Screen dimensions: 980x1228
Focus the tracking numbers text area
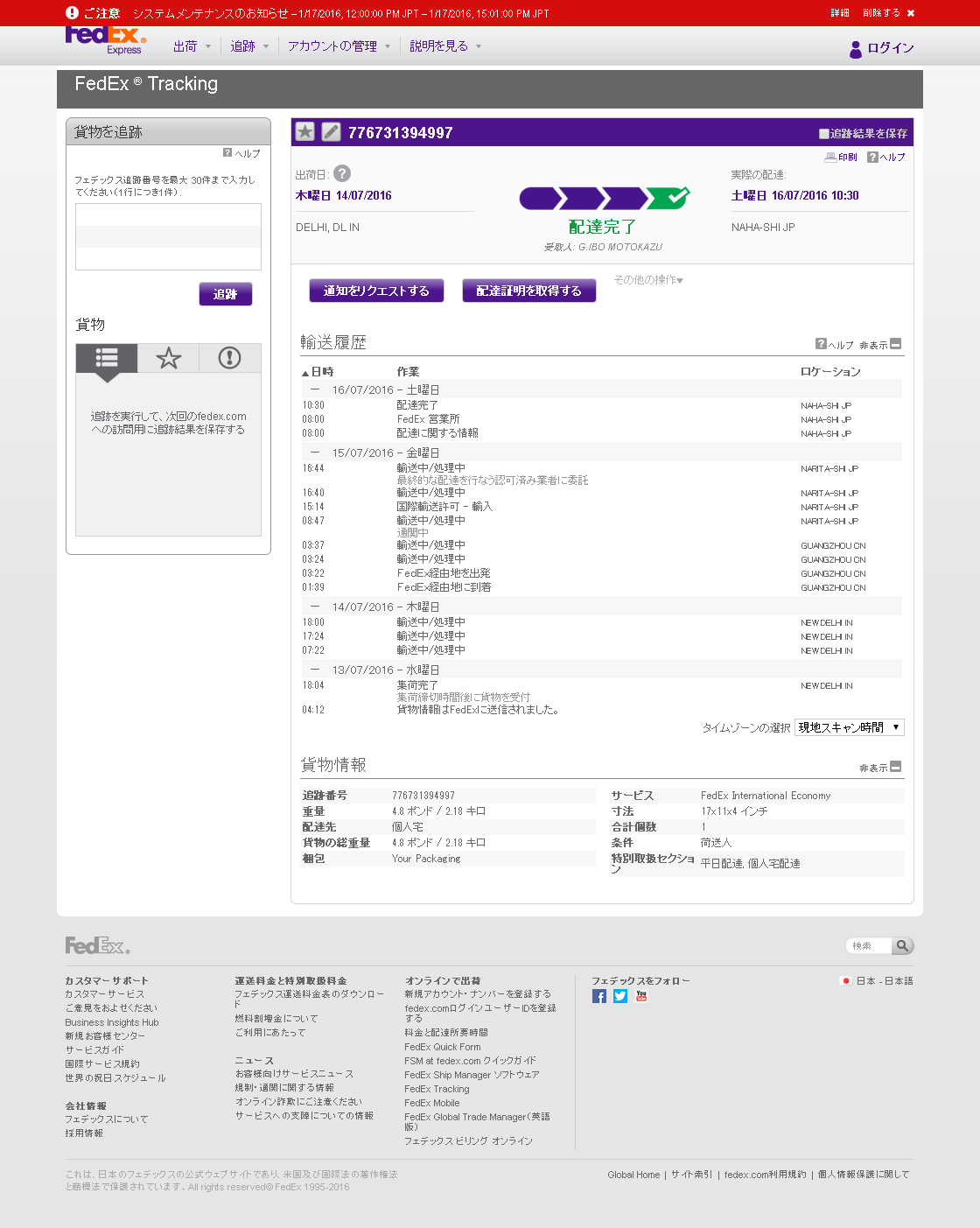pyautogui.click(x=168, y=236)
